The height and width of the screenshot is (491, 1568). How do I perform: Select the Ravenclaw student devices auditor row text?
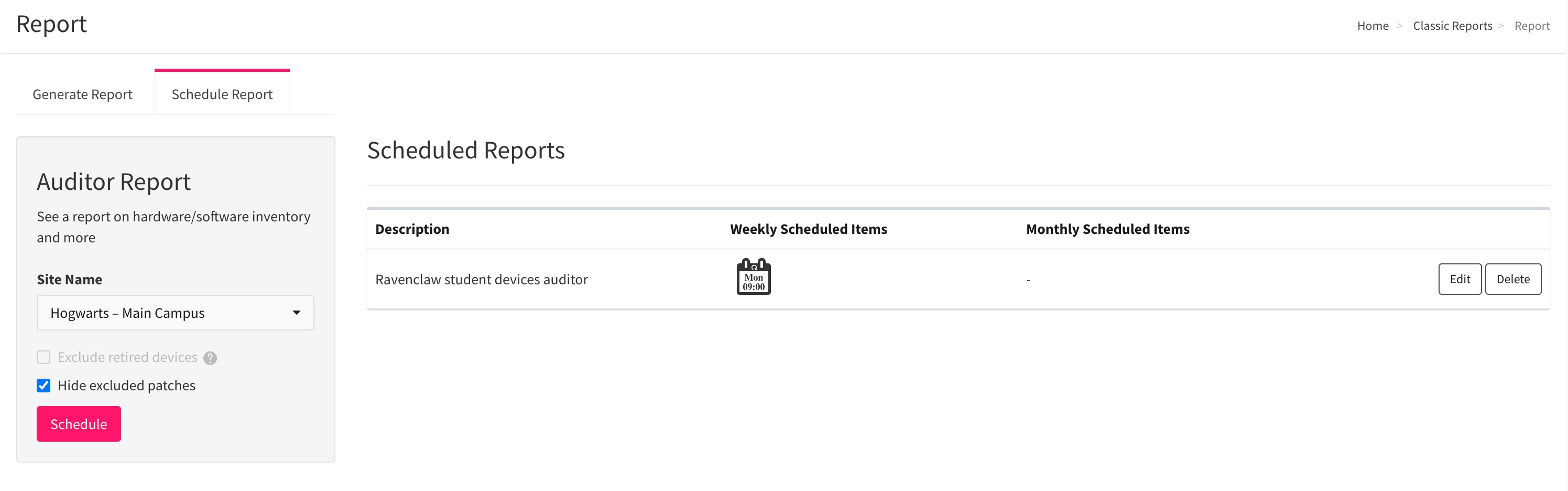(x=482, y=280)
